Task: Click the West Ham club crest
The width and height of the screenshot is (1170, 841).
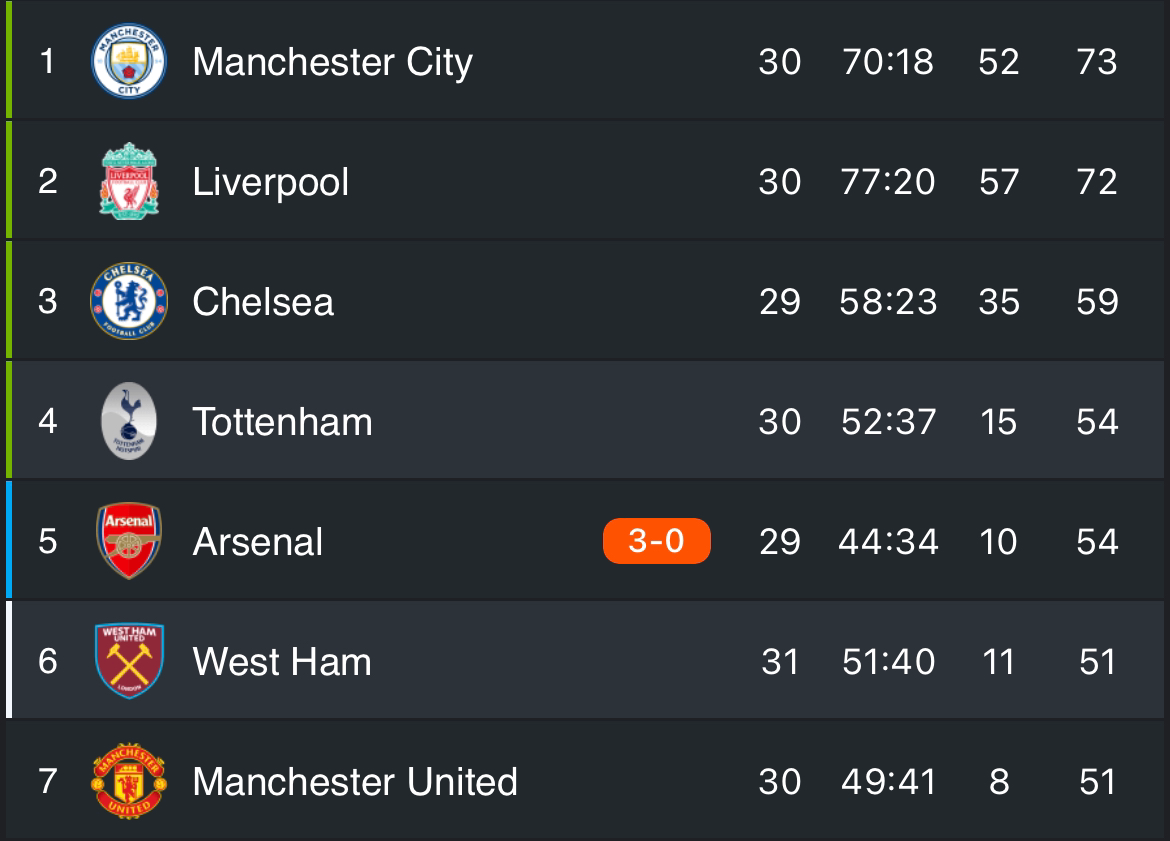Action: tap(129, 660)
